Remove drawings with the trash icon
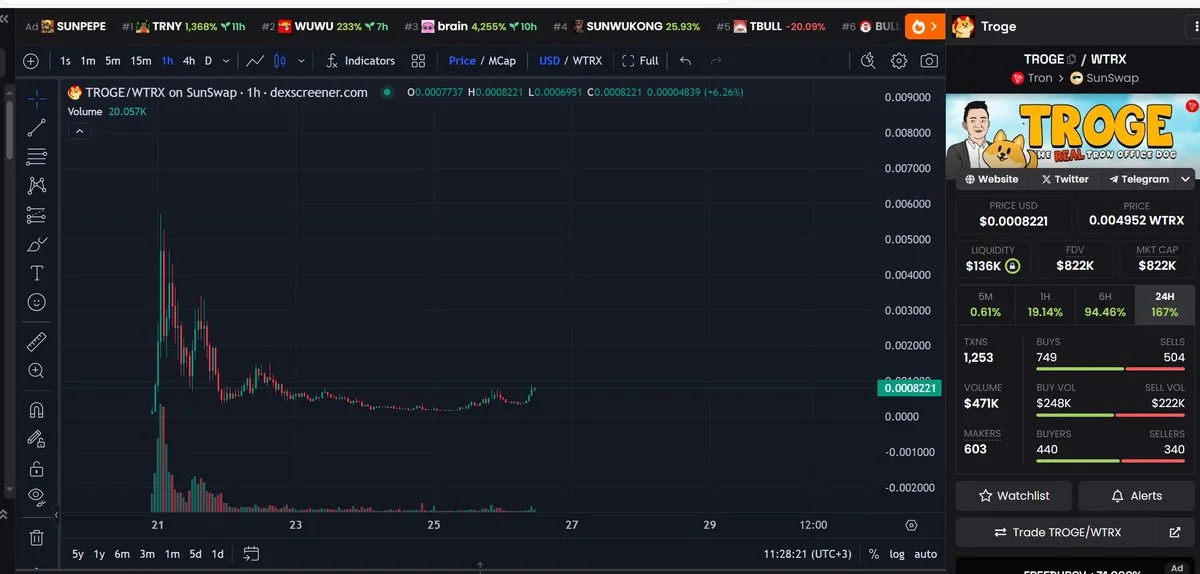Image resolution: width=1200 pixels, height=574 pixels. coord(37,538)
